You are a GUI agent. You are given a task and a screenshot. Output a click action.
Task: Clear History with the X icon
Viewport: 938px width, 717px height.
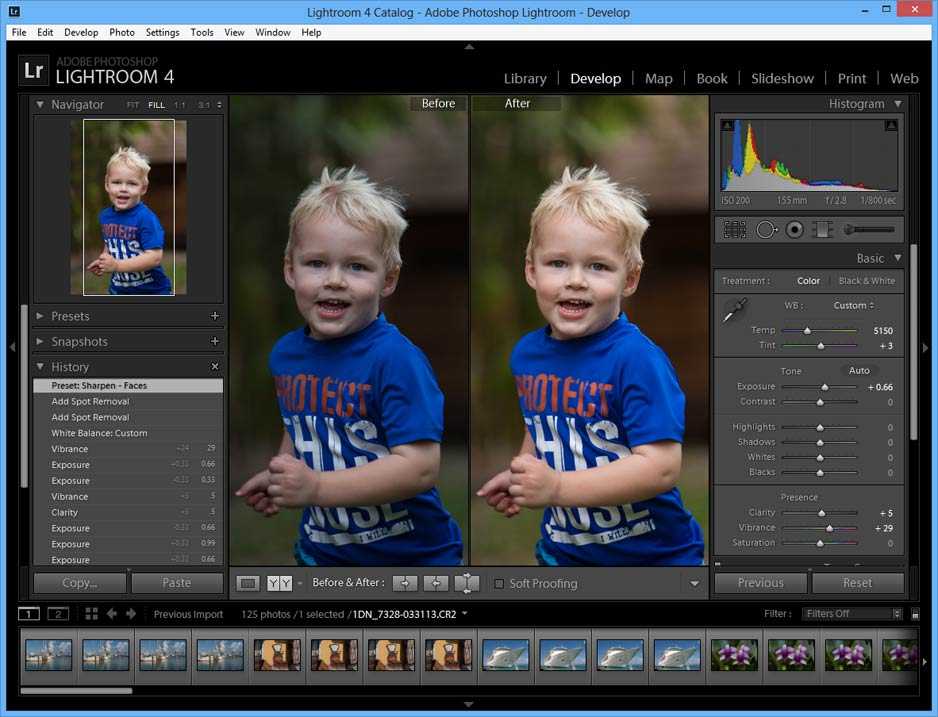point(215,366)
